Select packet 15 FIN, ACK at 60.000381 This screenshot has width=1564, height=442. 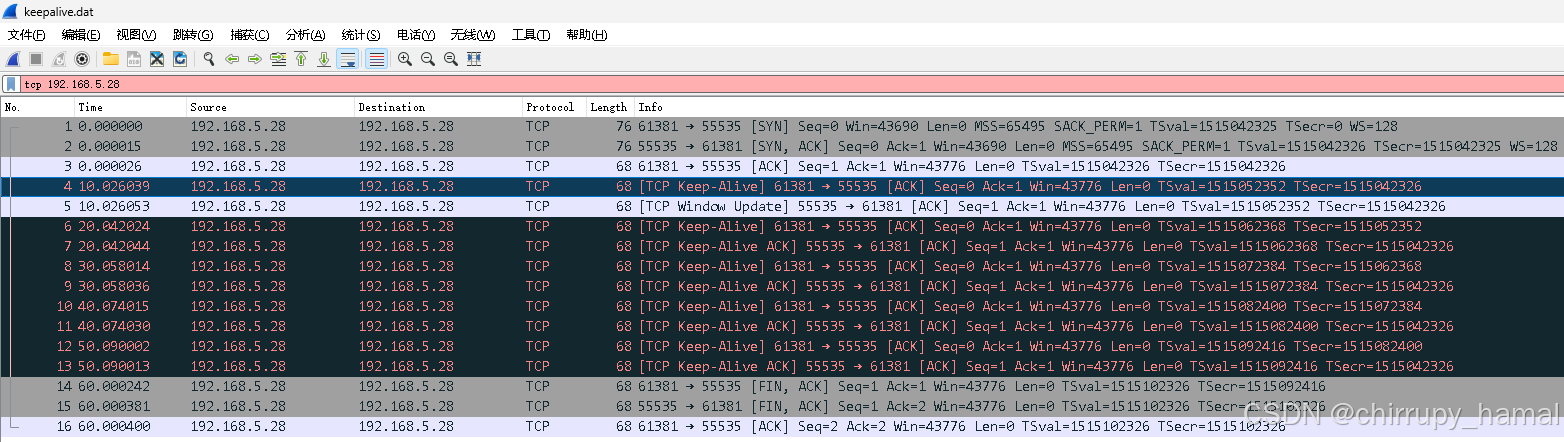(x=782, y=406)
